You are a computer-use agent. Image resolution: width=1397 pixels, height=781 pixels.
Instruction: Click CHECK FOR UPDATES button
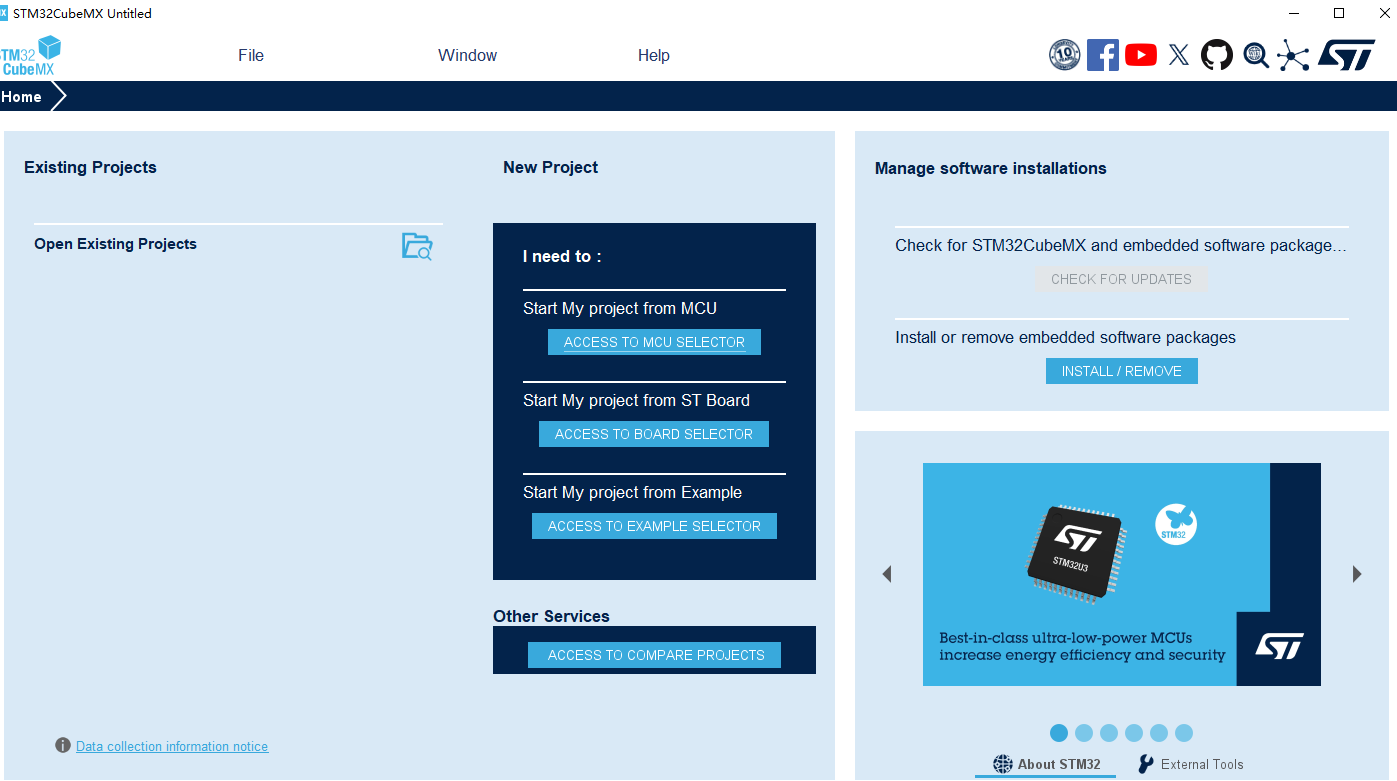click(1121, 279)
